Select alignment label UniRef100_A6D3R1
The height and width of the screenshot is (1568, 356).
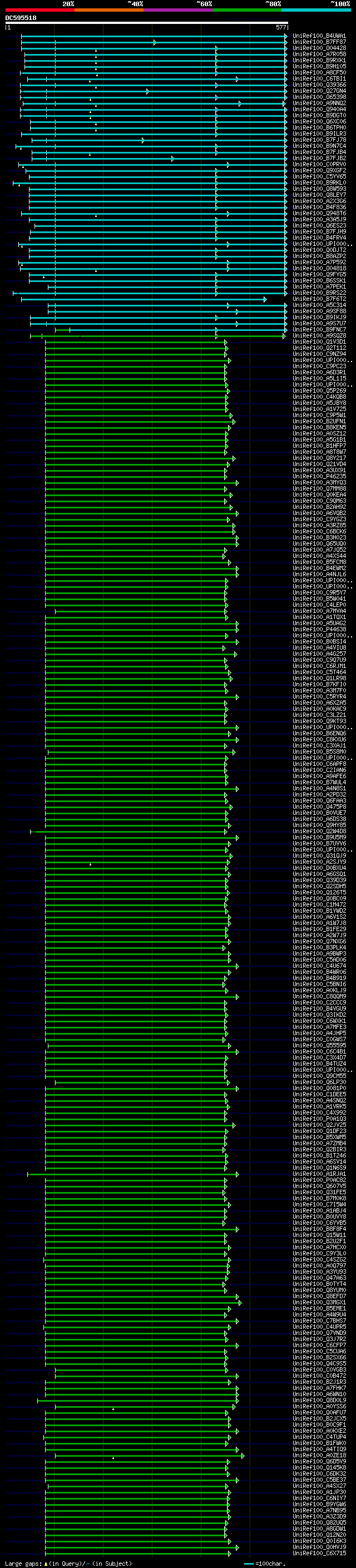[x=319, y=373]
